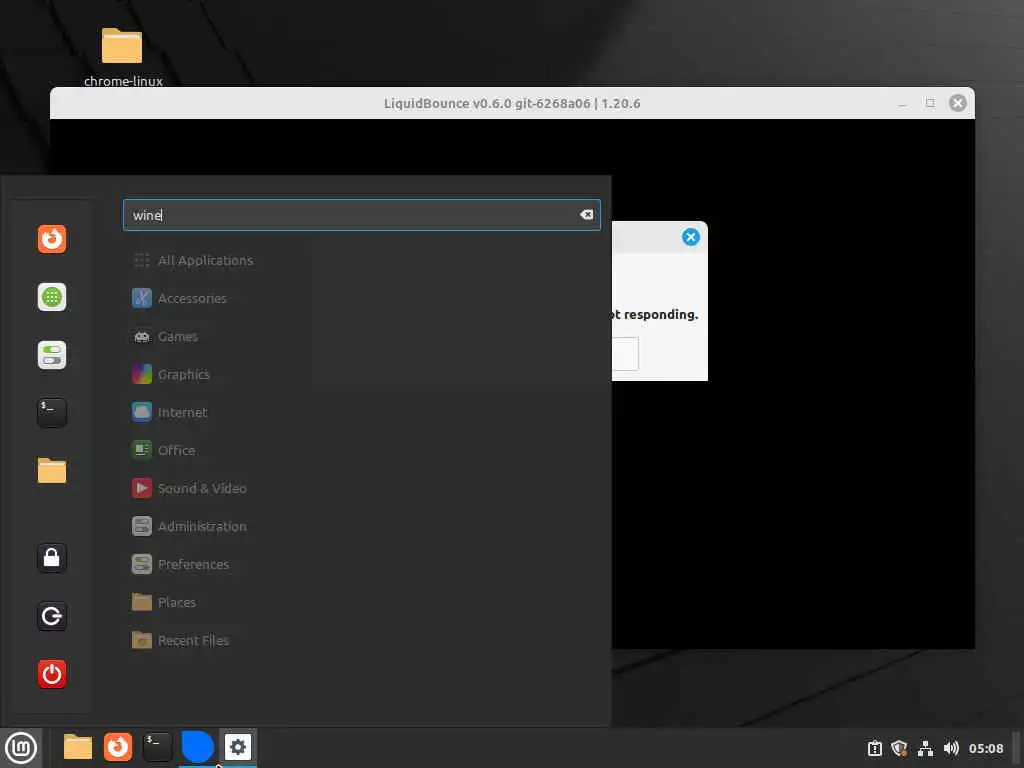1024x768 pixels.
Task: Open System Settings toggle icon in favorites
Action: 52,355
